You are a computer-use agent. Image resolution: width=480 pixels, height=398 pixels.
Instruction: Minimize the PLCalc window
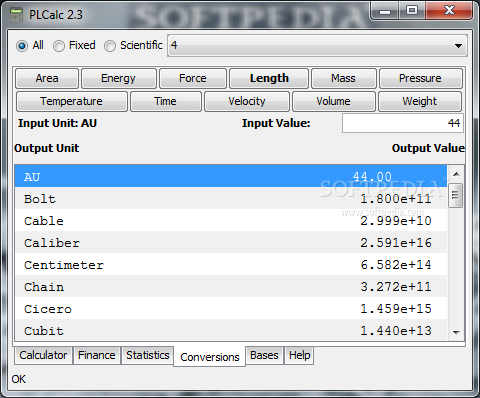tap(385, 11)
